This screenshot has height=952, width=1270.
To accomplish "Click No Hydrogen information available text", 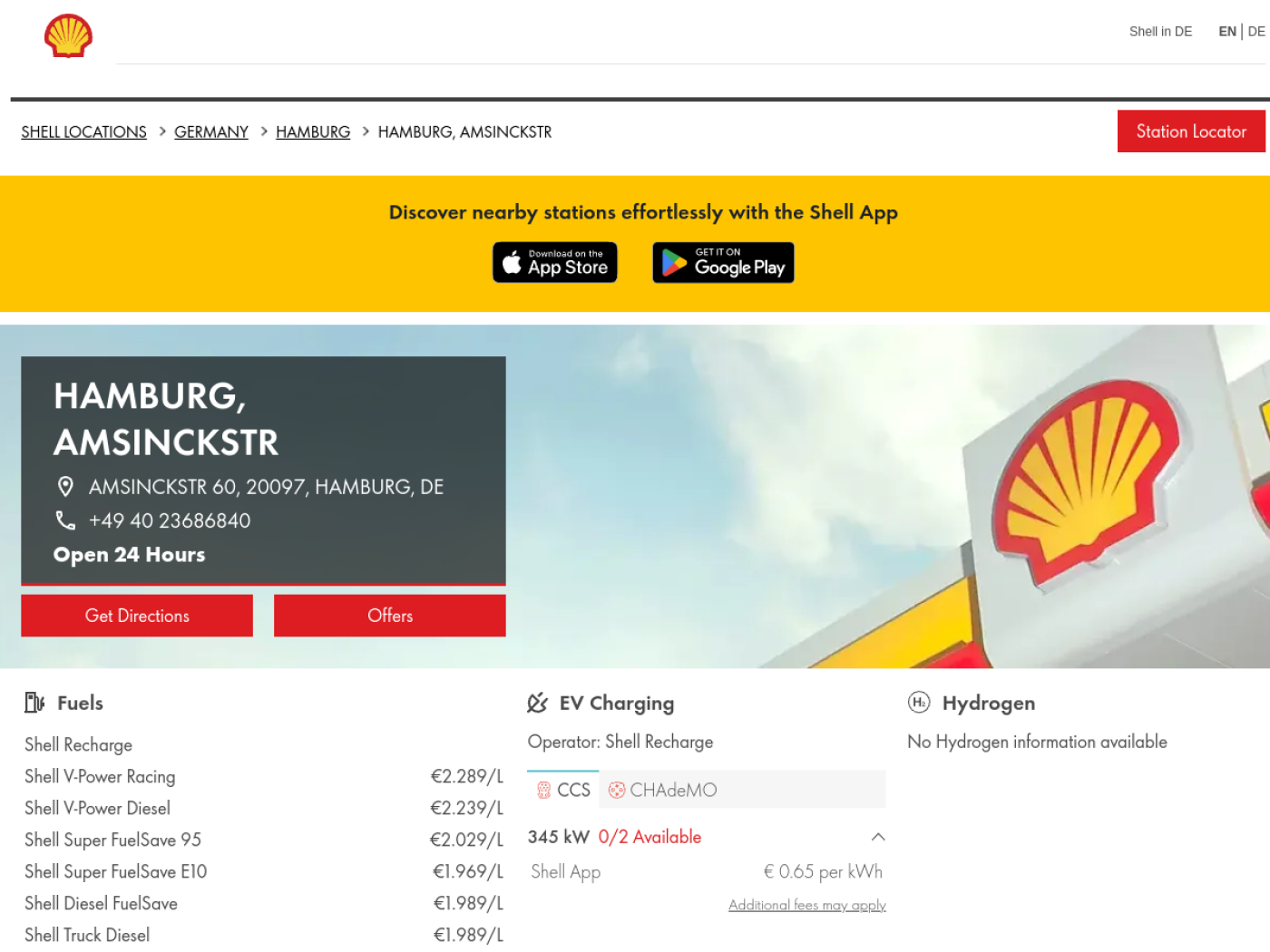I will 1037,742.
